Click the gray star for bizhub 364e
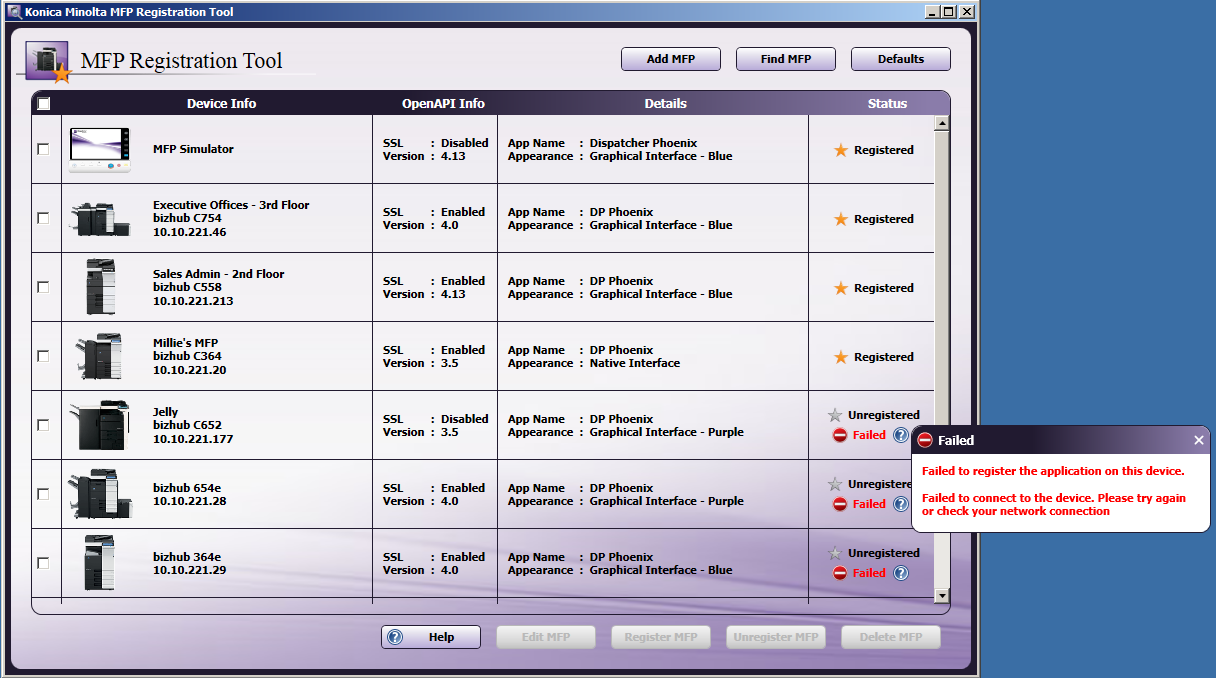This screenshot has width=1216, height=678. [x=835, y=553]
